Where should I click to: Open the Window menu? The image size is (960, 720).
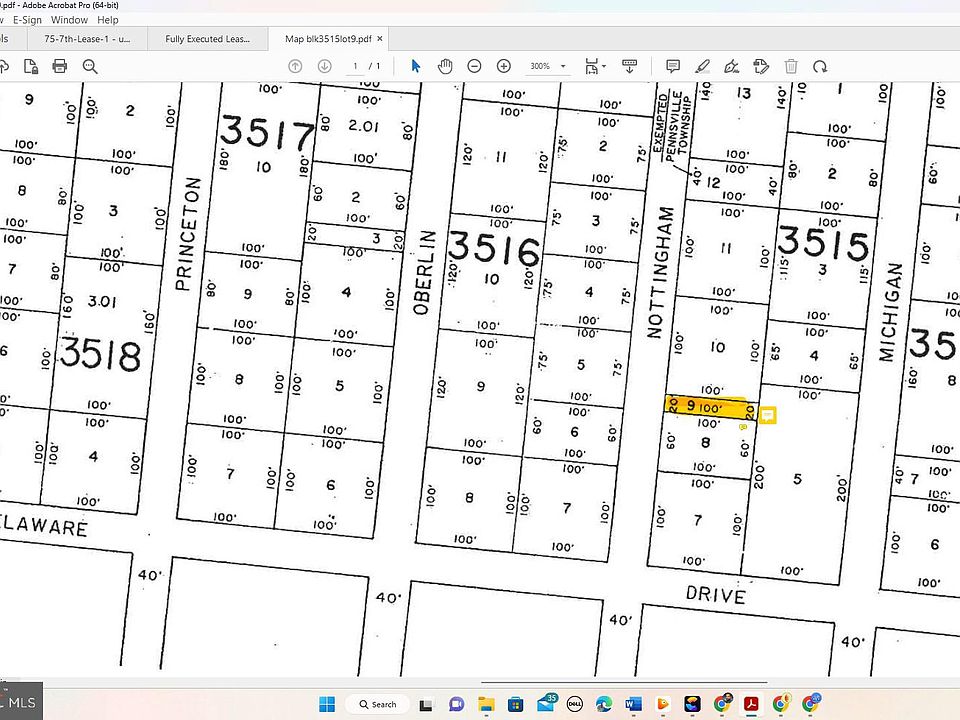[69, 19]
